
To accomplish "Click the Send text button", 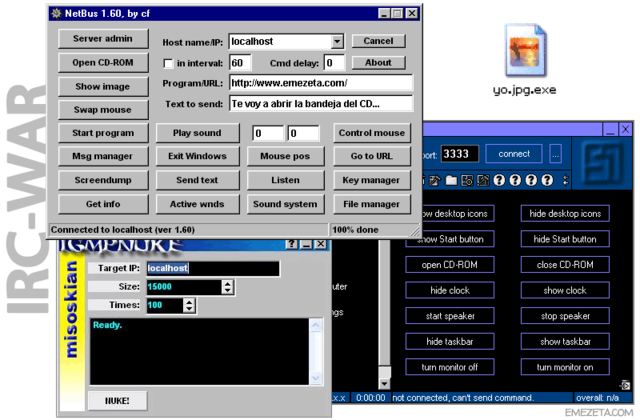I will click(197, 180).
